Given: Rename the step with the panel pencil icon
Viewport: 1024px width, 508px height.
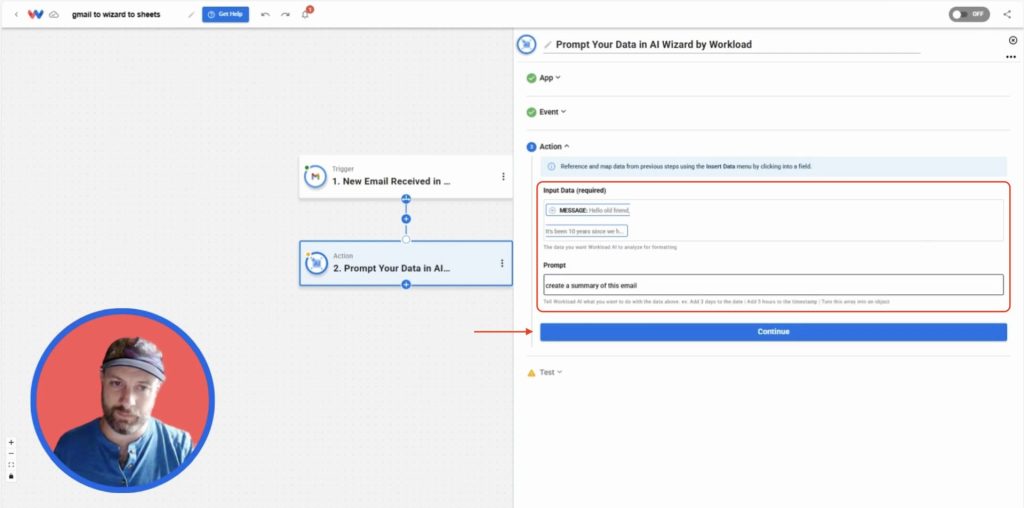Looking at the screenshot, I should click(548, 45).
